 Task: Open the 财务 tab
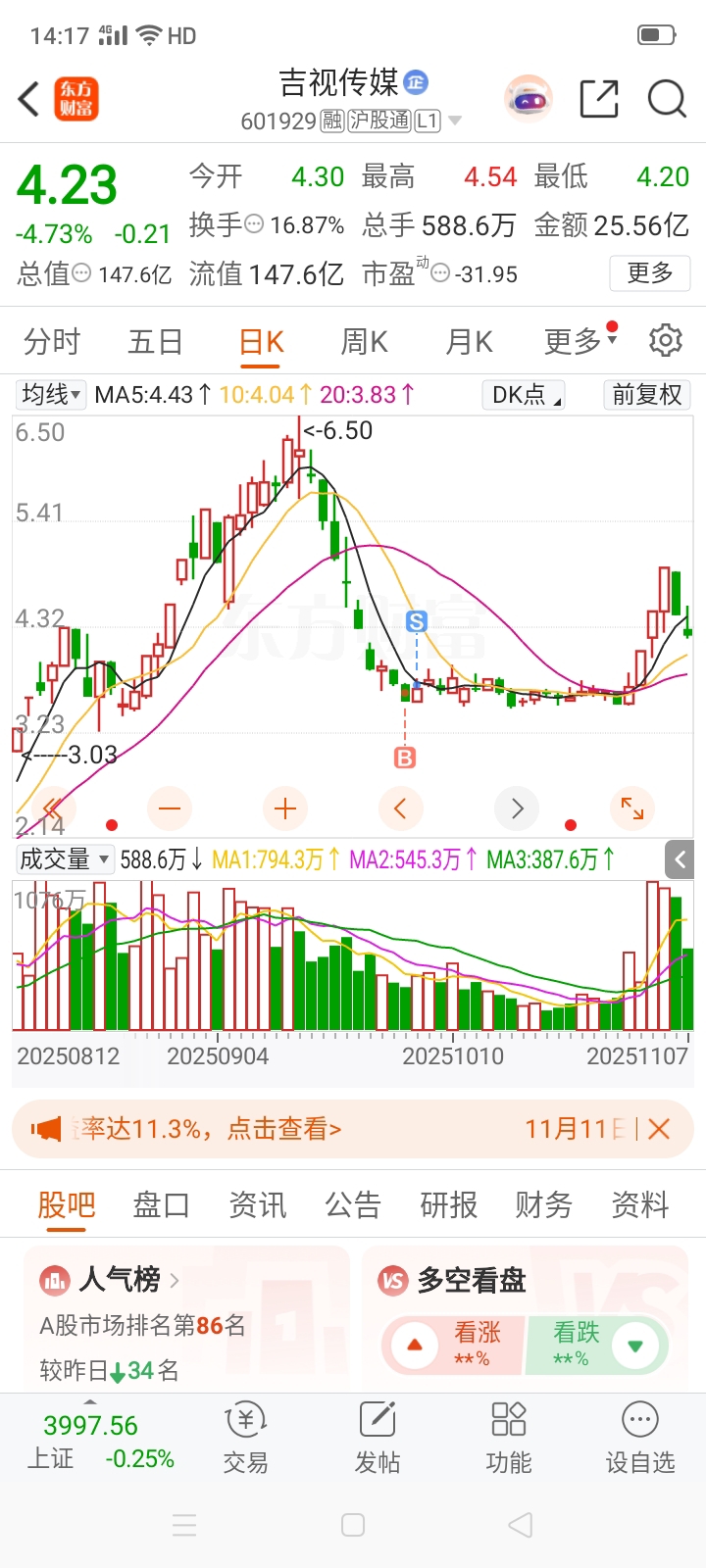click(x=544, y=1204)
